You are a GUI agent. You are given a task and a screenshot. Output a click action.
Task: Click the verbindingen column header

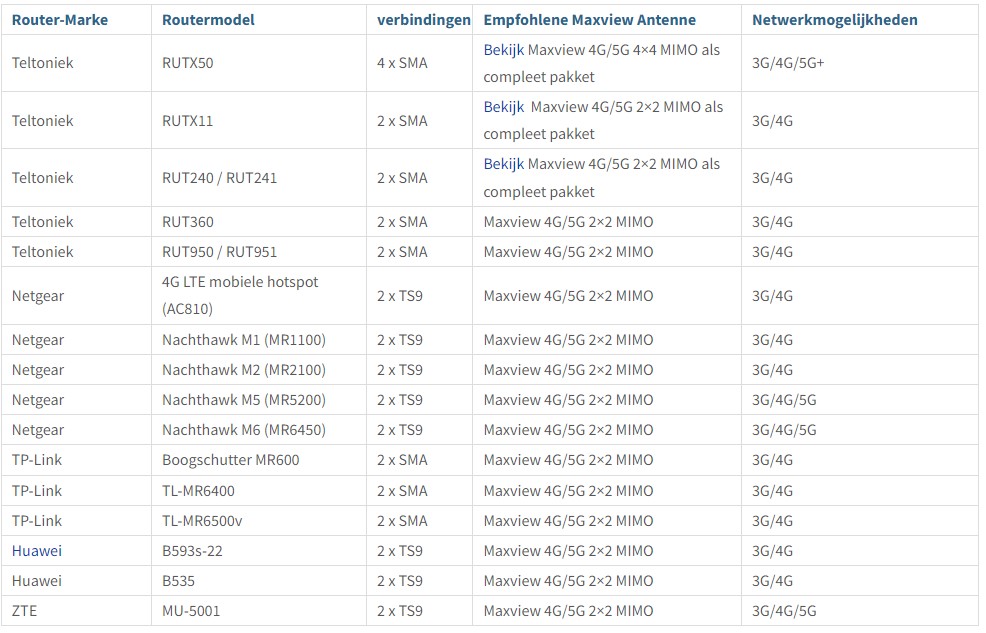pyautogui.click(x=424, y=19)
